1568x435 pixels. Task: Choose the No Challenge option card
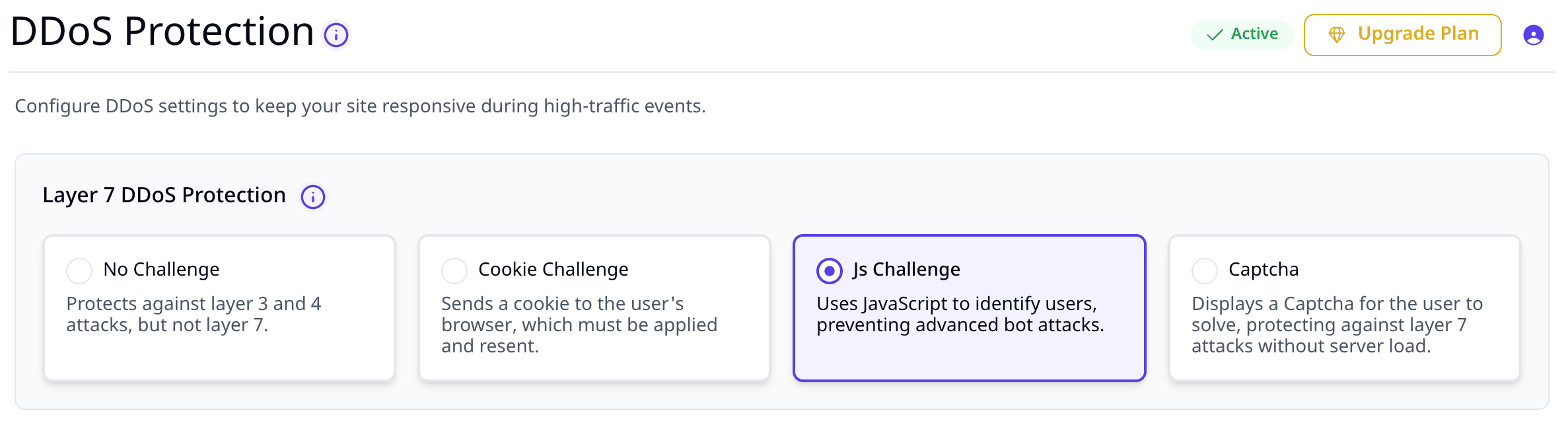click(219, 308)
